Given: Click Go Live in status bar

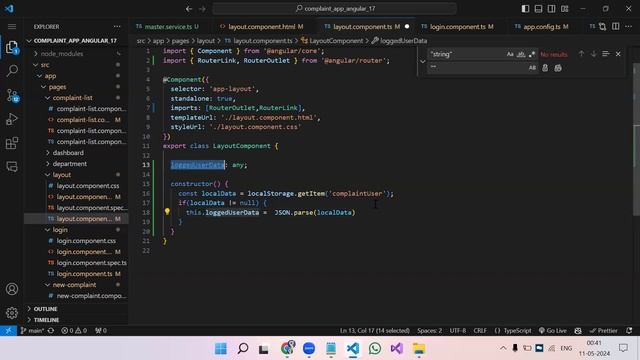Looking at the screenshot, I should coord(553,331).
